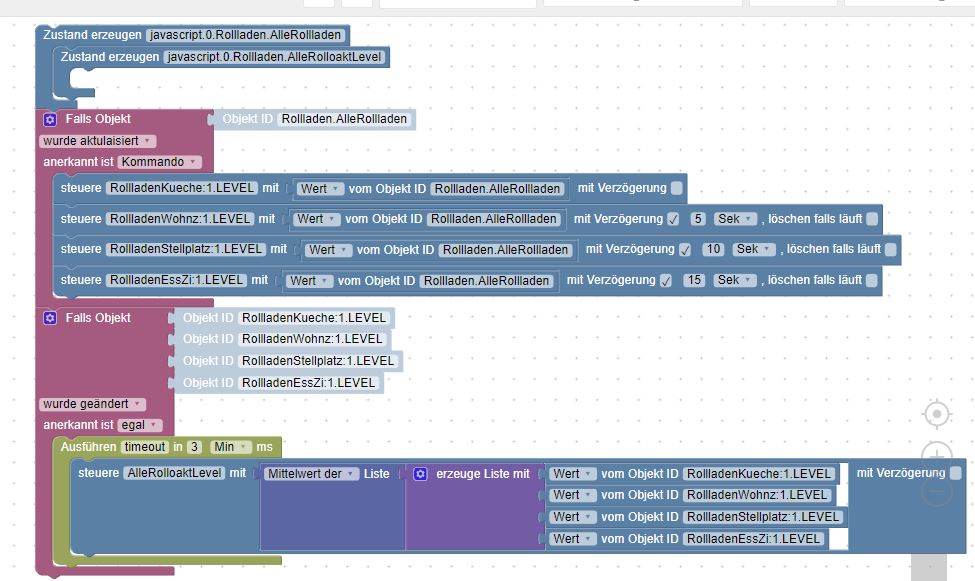Expand the Mittelwert der list operation dropdown

(x=310, y=474)
